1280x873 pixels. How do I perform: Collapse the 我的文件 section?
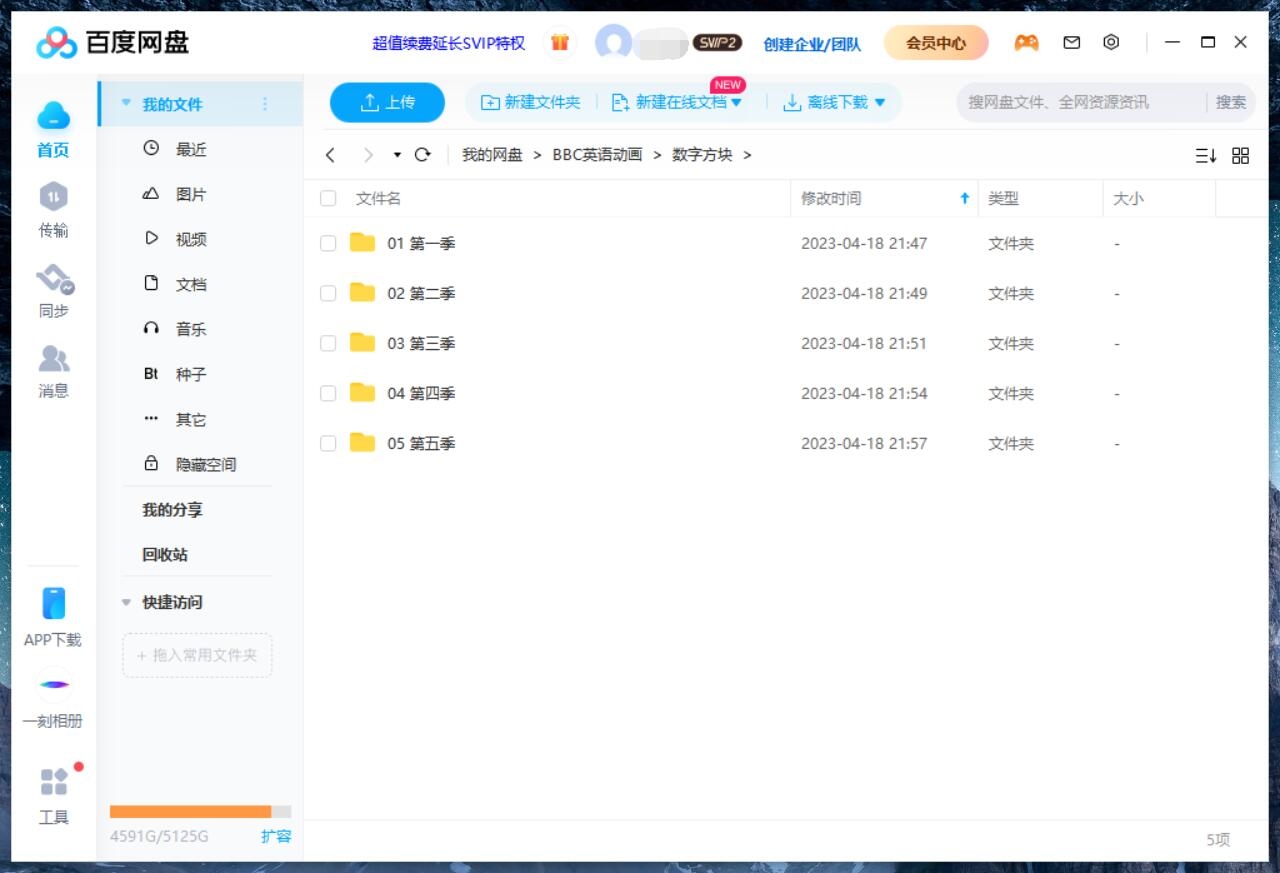point(125,102)
